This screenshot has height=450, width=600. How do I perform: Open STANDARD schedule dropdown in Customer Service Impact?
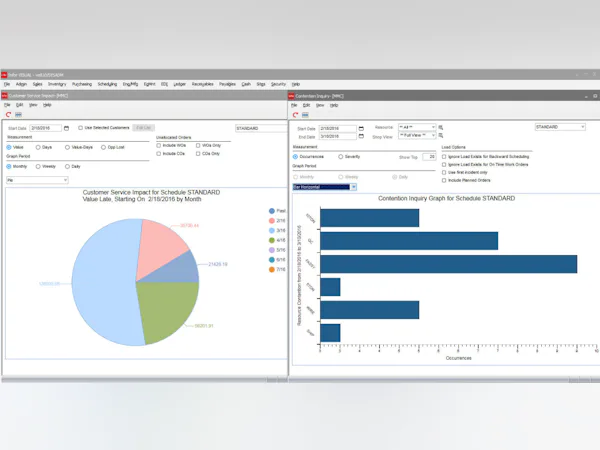[261, 128]
